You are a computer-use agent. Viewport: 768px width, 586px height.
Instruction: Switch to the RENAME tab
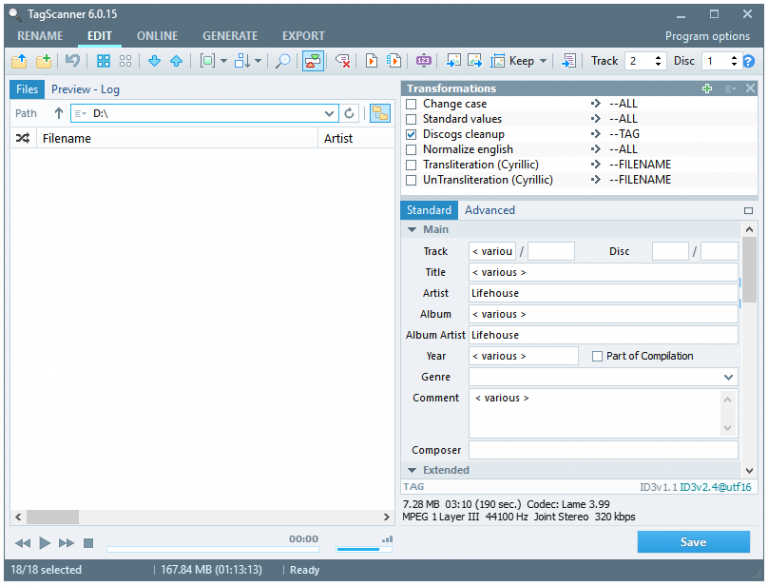coord(40,36)
